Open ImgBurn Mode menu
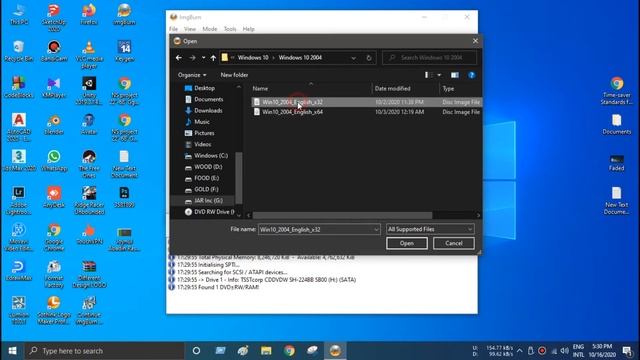The width and height of the screenshot is (640, 360). (210, 29)
